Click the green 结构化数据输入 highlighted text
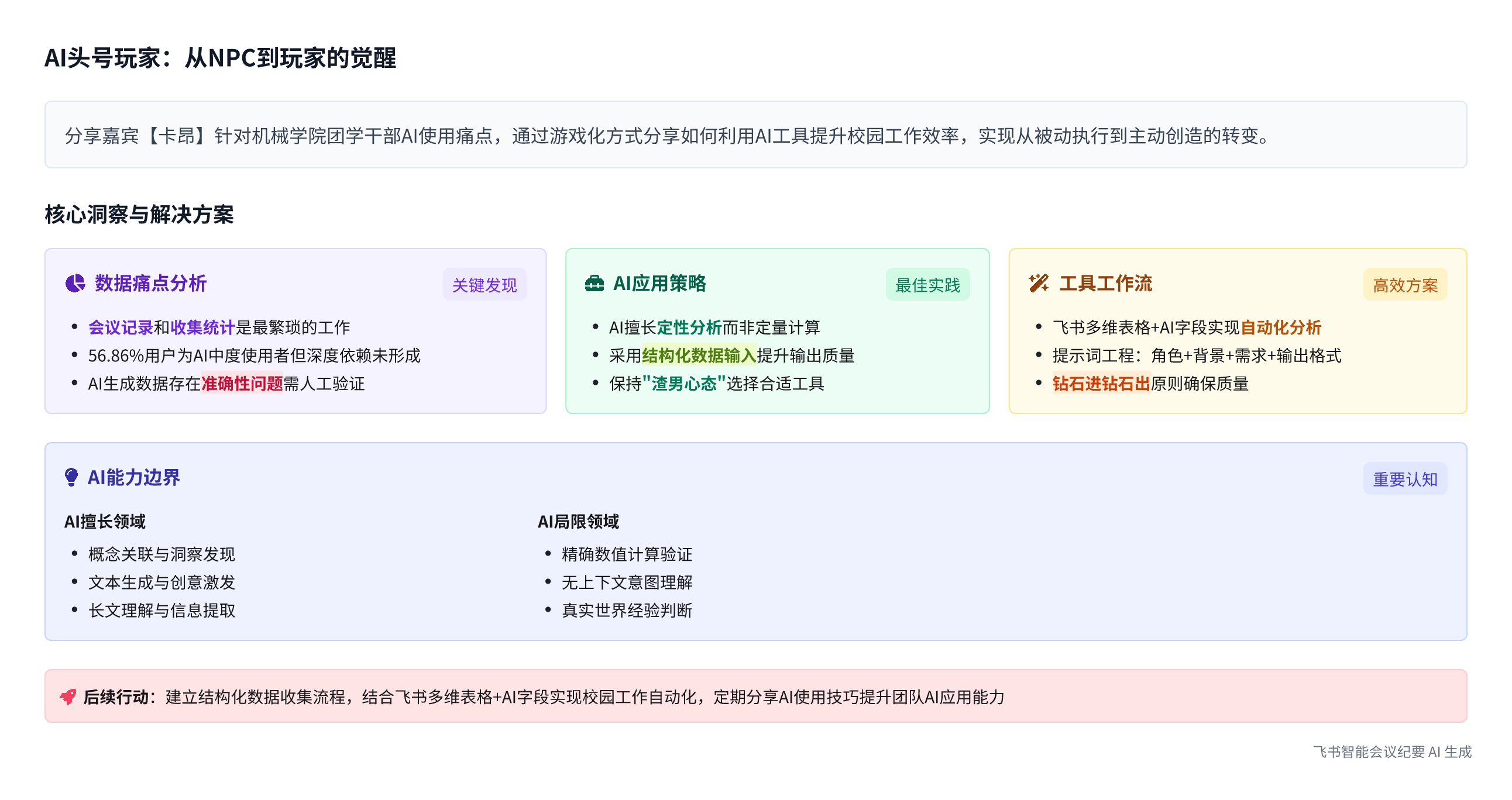The height and width of the screenshot is (800, 1512). 699,356
